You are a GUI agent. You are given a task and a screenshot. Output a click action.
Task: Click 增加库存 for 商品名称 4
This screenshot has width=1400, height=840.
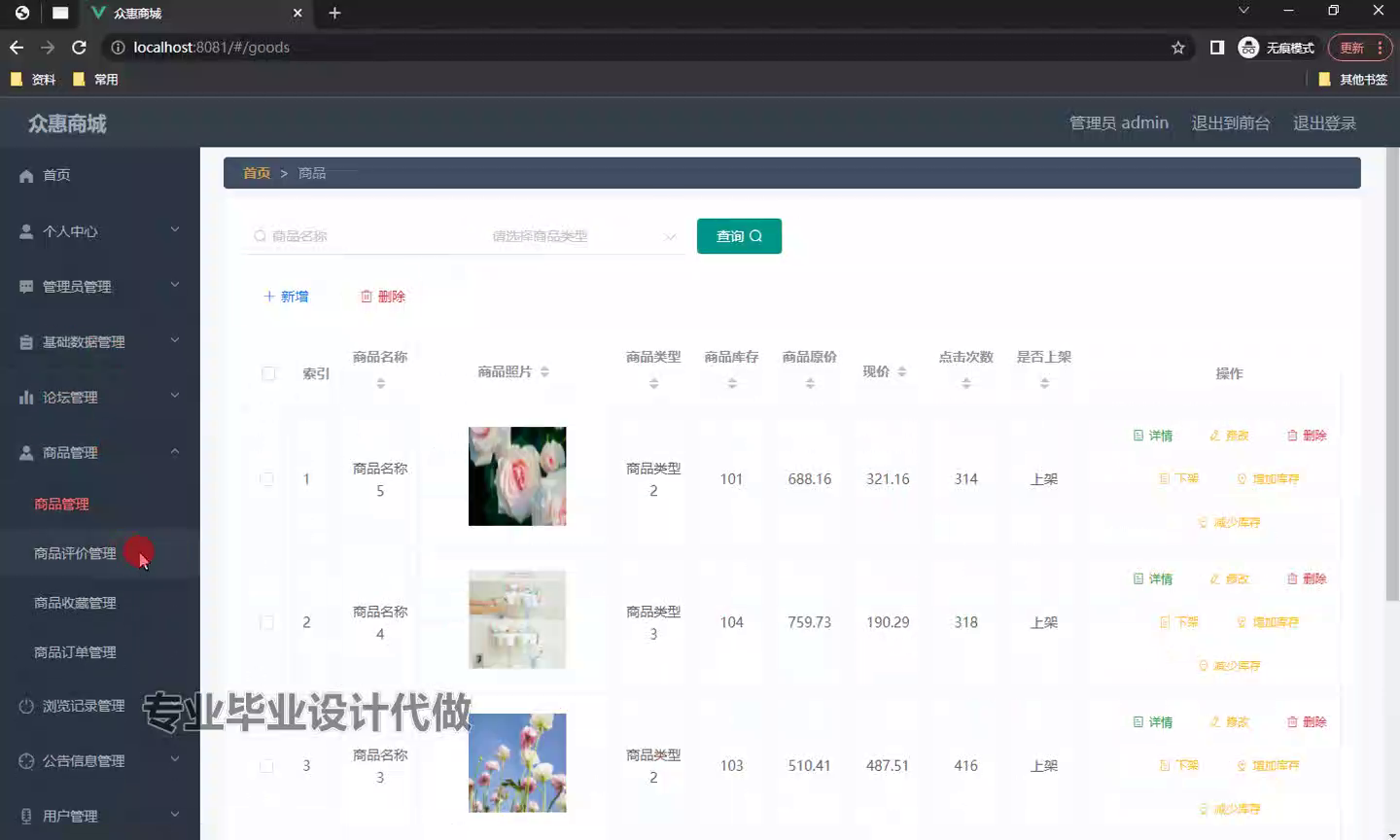[x=1268, y=622]
